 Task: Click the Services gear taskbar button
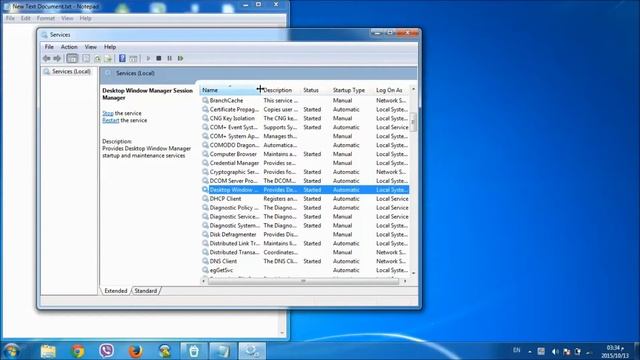pyautogui.click(x=252, y=351)
